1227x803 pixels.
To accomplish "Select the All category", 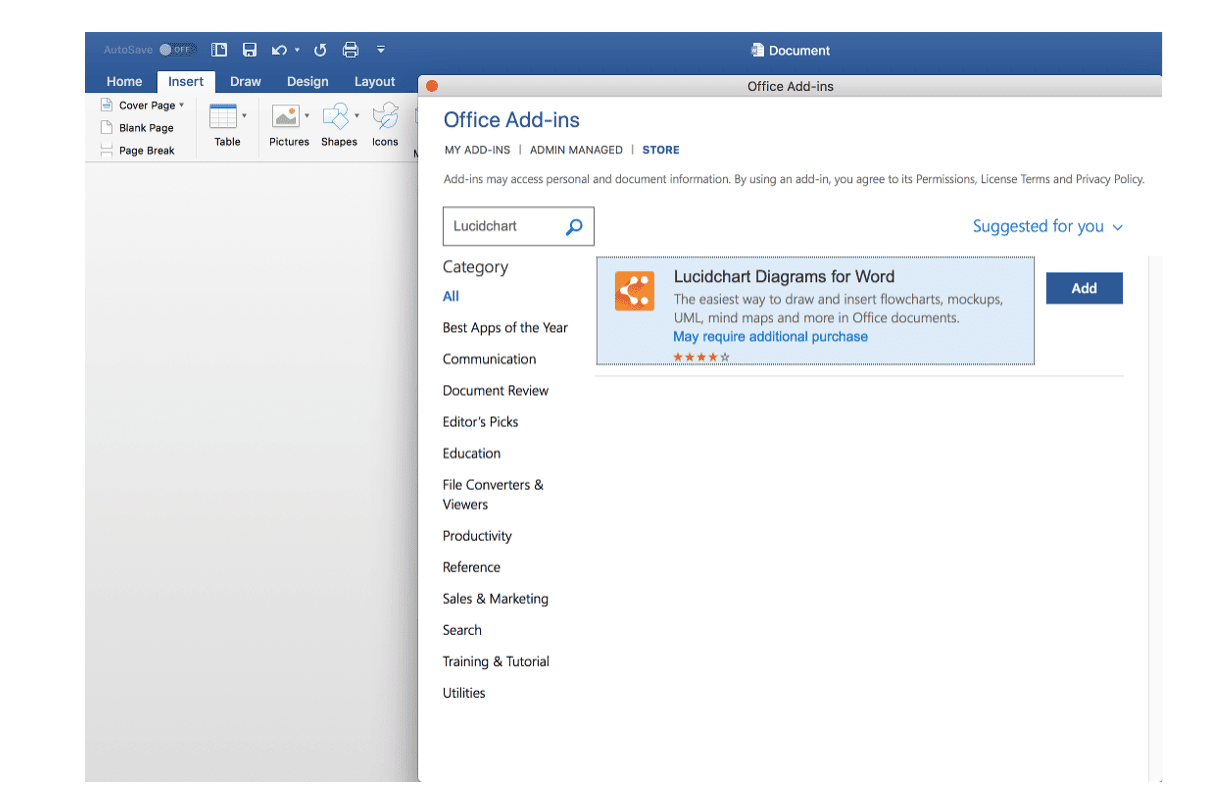I will (451, 296).
